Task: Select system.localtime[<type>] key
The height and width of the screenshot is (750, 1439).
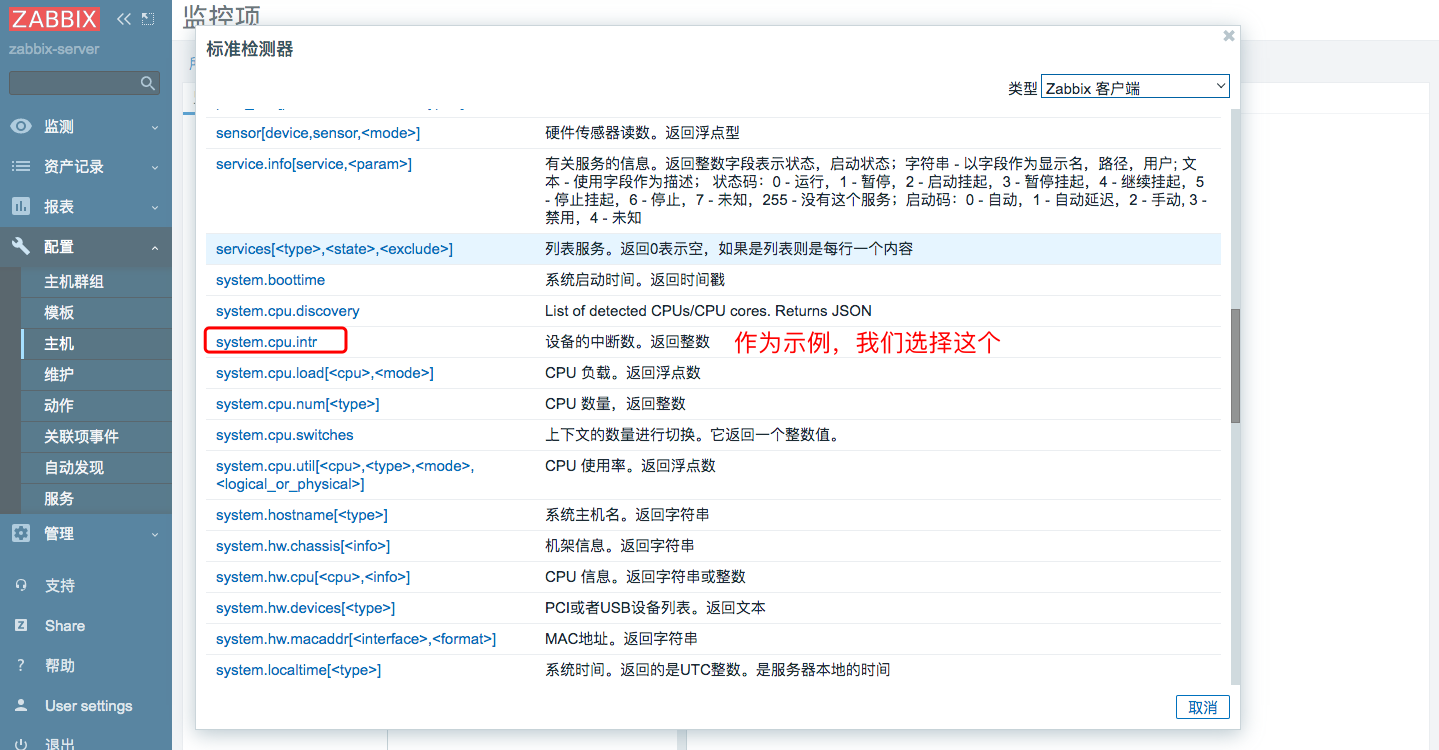Action: pos(298,670)
